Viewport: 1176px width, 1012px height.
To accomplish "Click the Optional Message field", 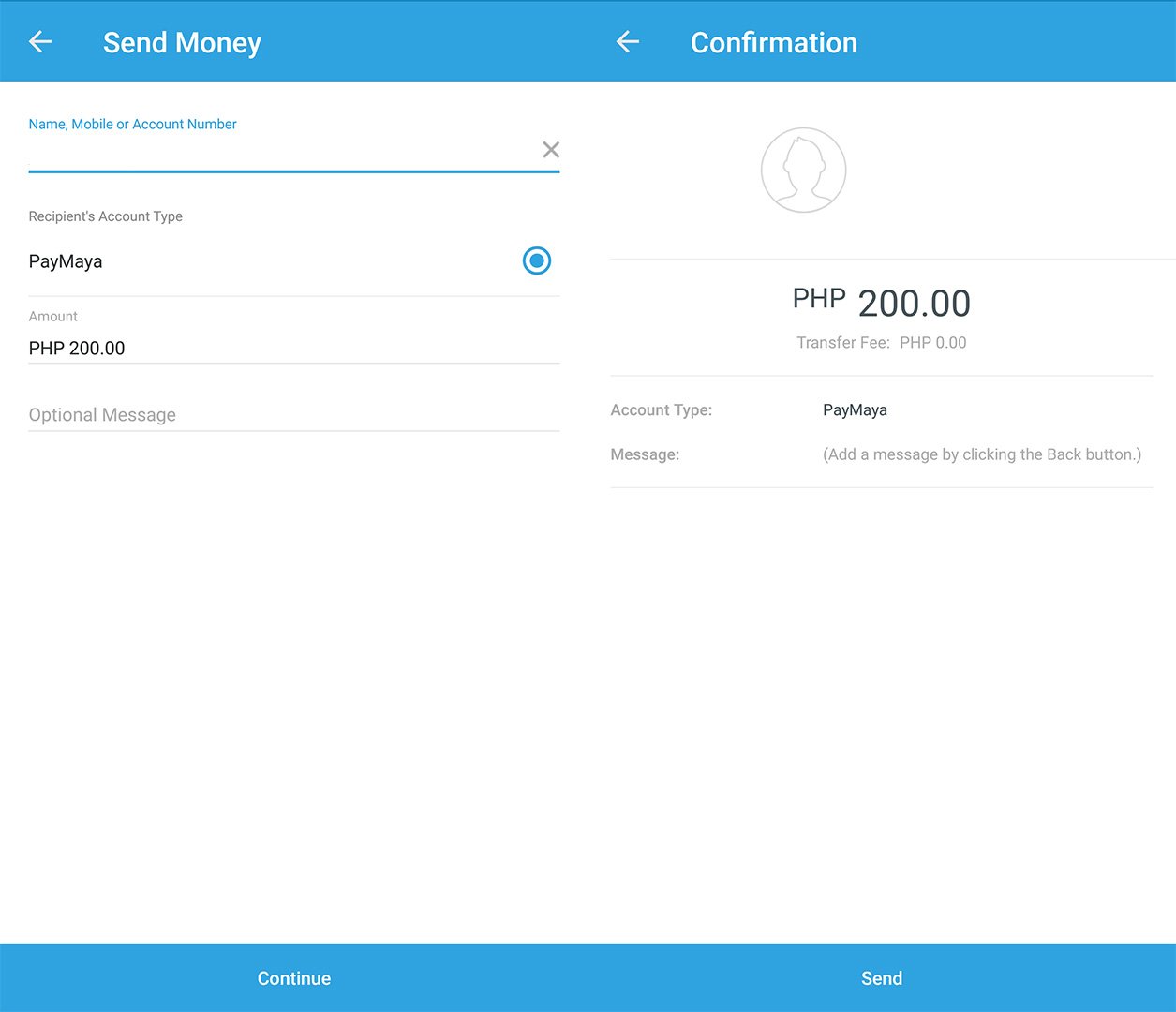I will coord(293,415).
